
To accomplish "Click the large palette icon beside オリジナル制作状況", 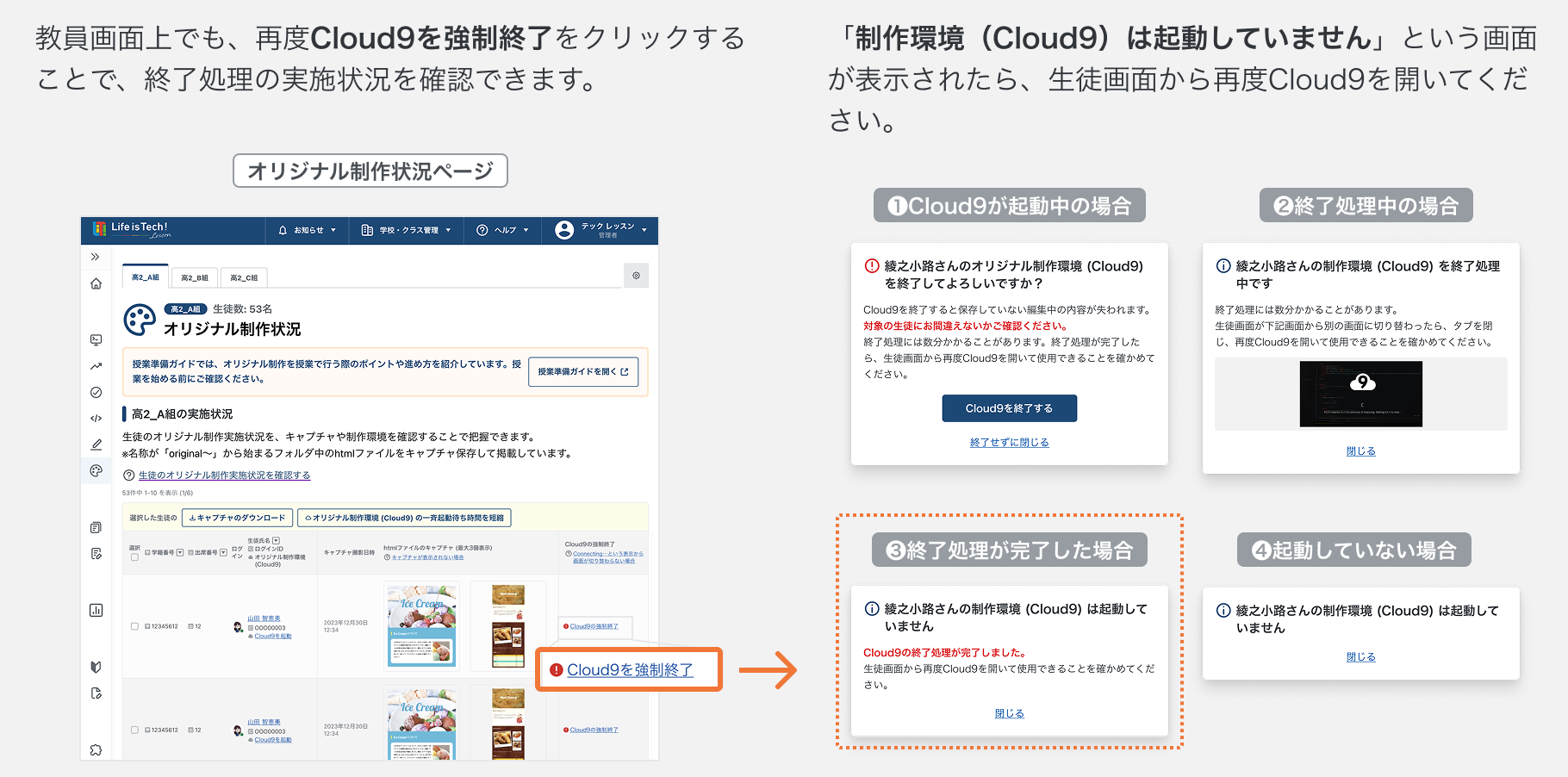I will click(x=140, y=320).
